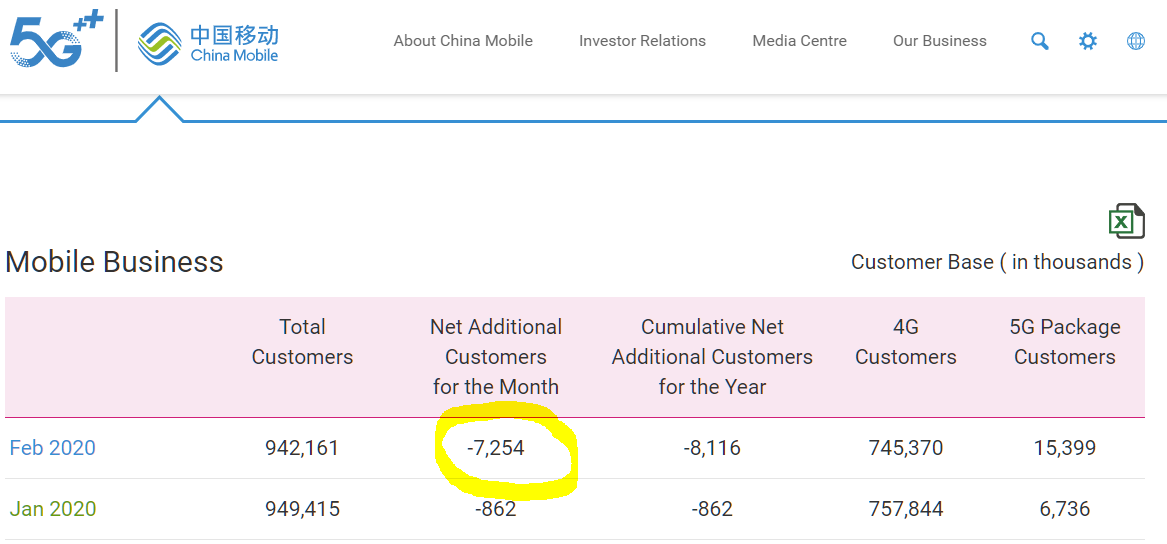Download the Excel spreadsheet icon
1167x544 pixels.
point(1126,221)
